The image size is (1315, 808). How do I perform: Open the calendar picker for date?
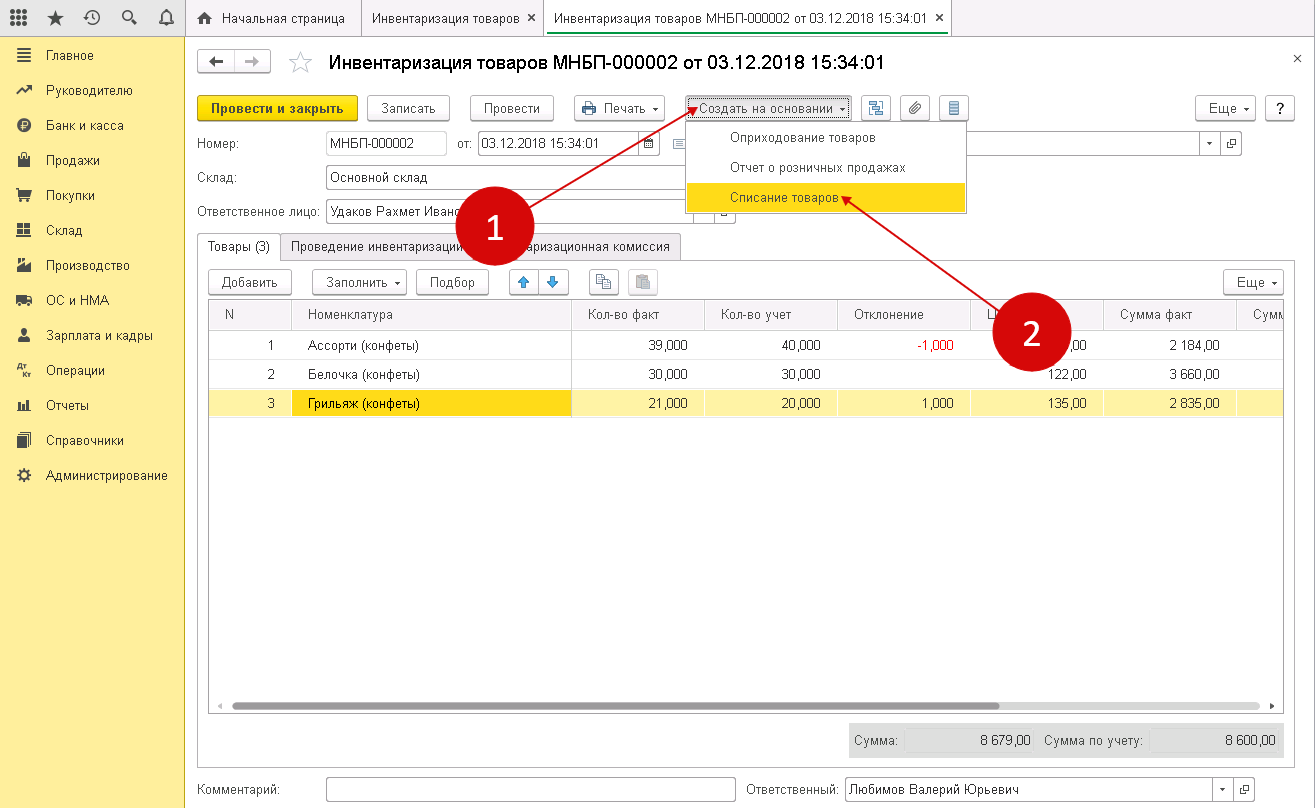[x=648, y=143]
